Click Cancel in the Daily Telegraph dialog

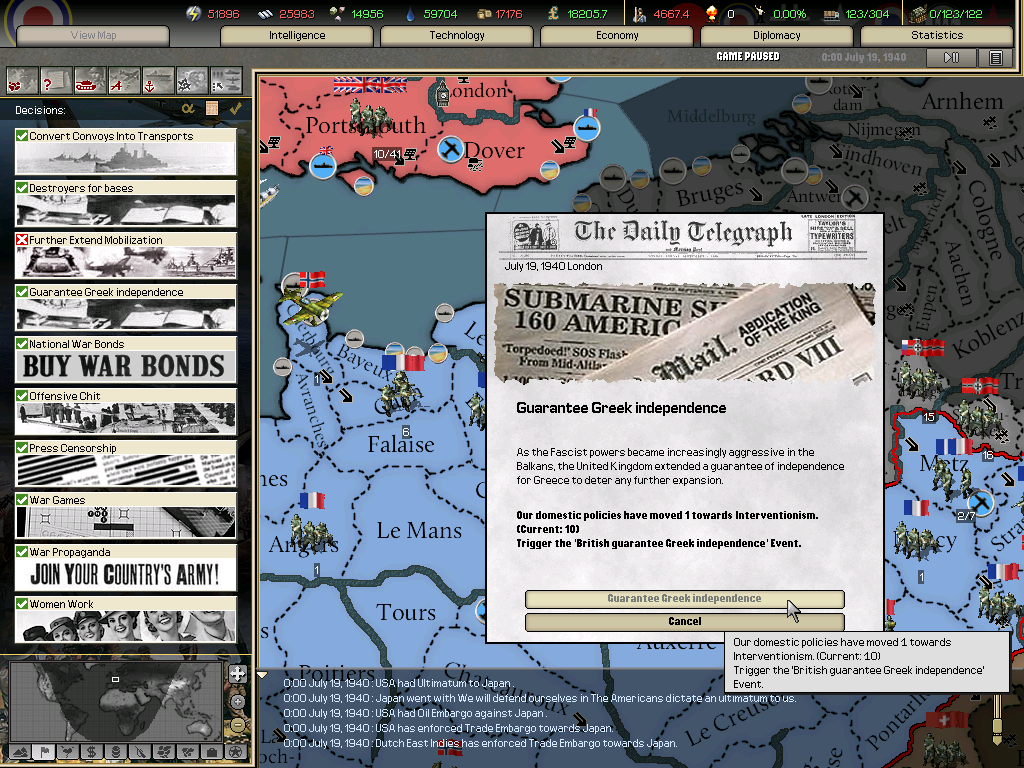684,621
